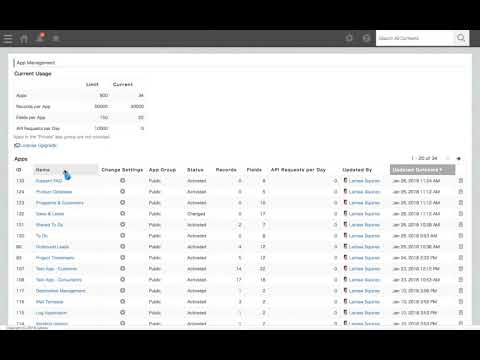Select the Records per App usage row
Image resolution: width=480 pixels, height=360 pixels.
click(x=80, y=106)
